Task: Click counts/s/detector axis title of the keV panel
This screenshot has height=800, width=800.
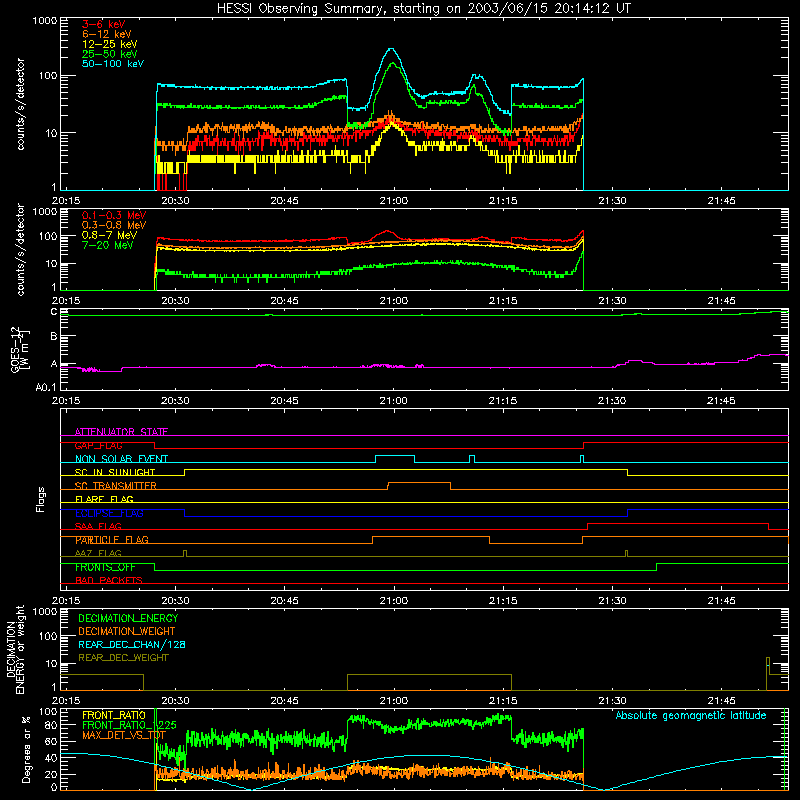Action: point(20,104)
